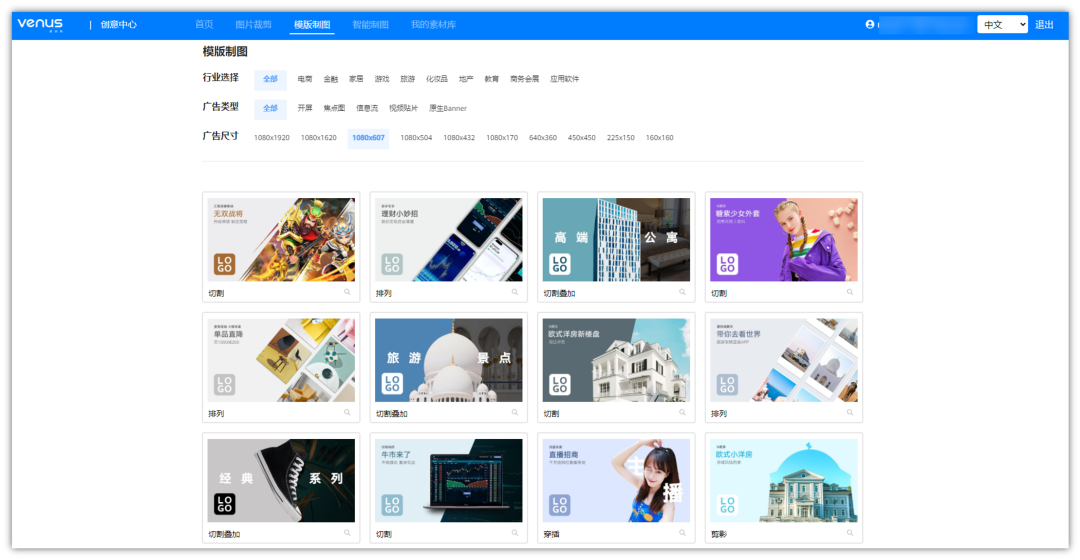The image size is (1080, 560).
Task: Go to 我的素材库 in navigation
Action: click(x=432, y=25)
